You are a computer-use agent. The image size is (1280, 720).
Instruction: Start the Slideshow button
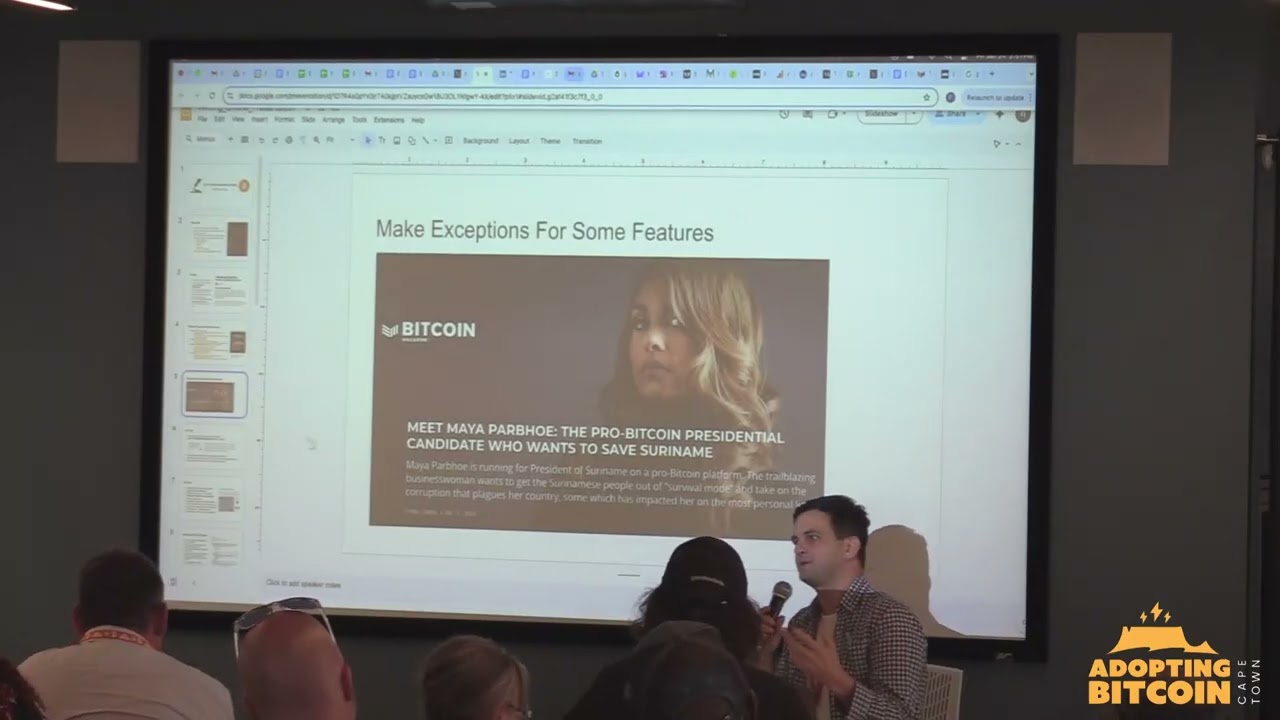tap(881, 113)
